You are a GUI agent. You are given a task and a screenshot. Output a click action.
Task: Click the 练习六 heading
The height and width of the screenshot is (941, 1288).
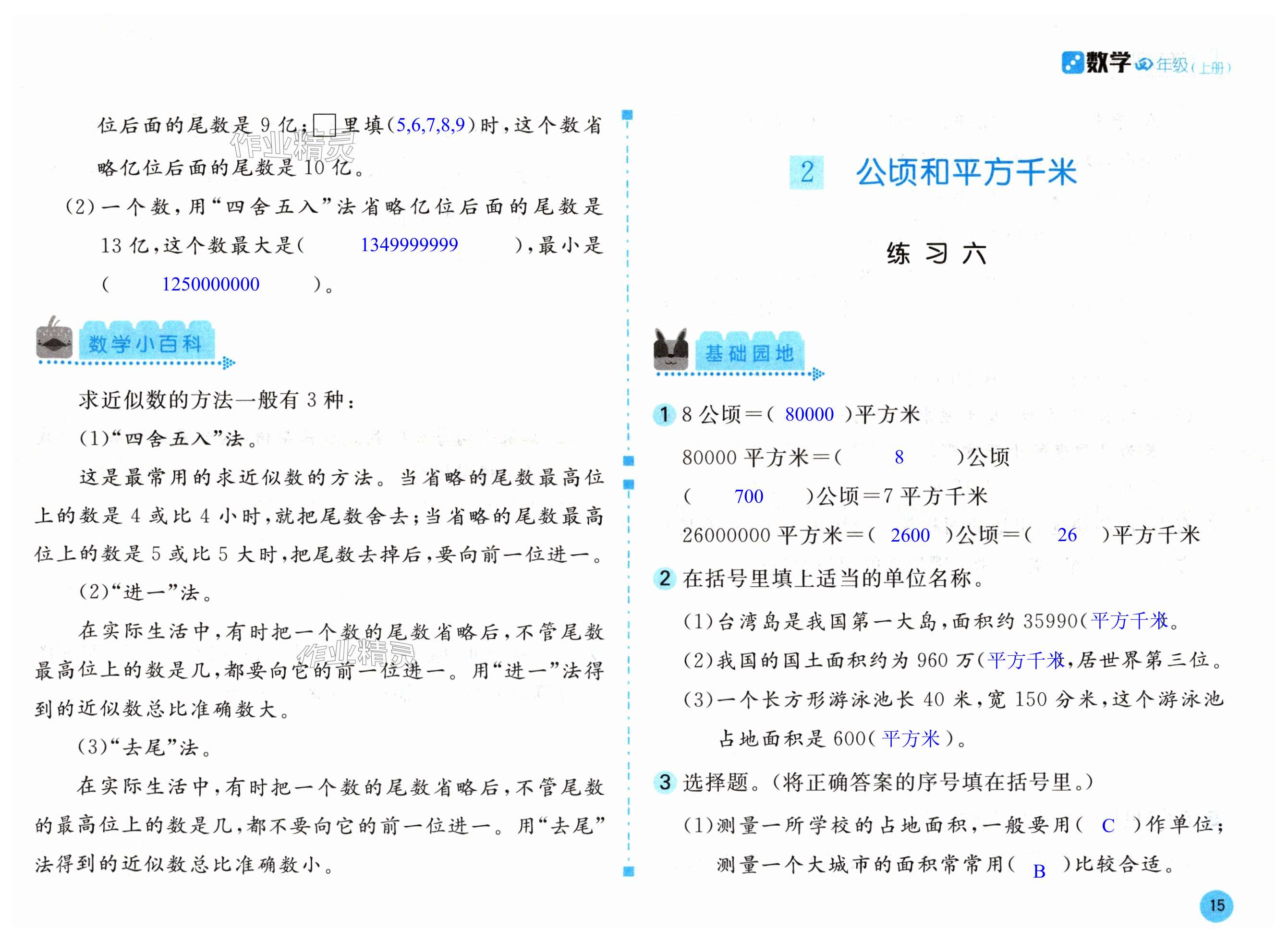pos(936,253)
